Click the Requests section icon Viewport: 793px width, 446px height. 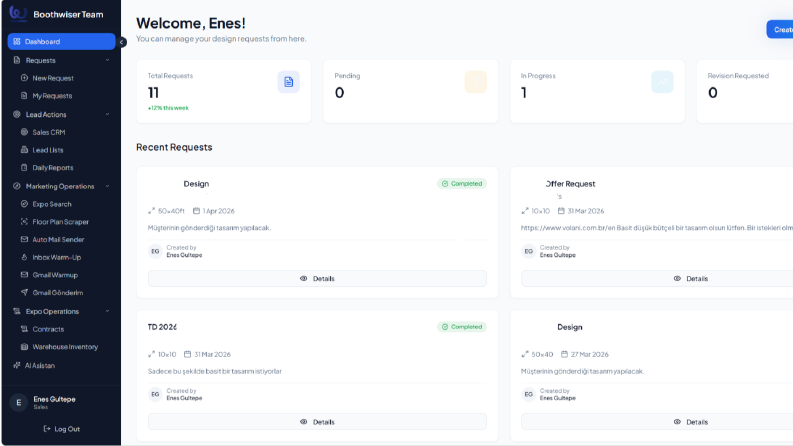(x=17, y=60)
